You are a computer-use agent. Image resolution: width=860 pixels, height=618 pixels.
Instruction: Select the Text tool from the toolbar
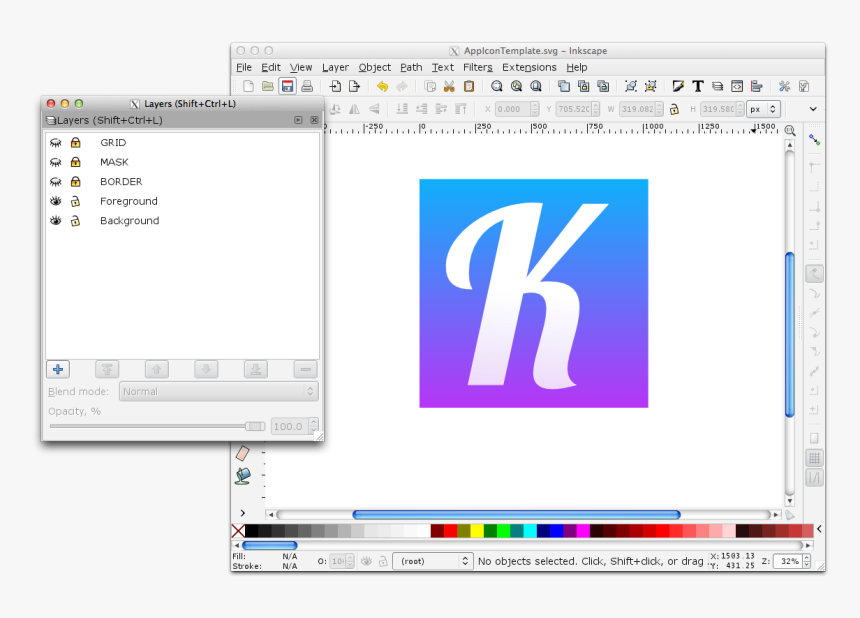(697, 86)
